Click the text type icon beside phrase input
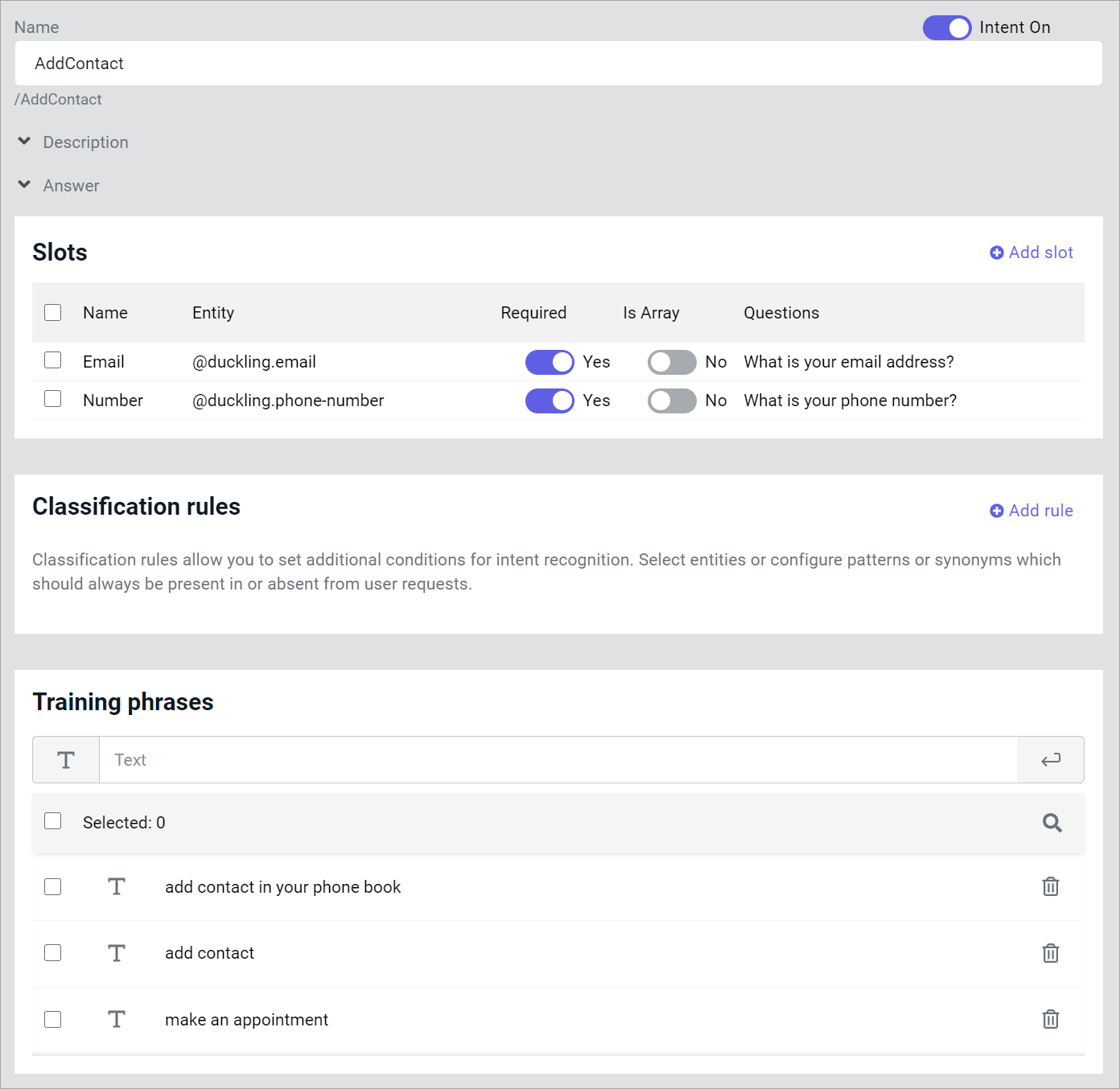 66,760
